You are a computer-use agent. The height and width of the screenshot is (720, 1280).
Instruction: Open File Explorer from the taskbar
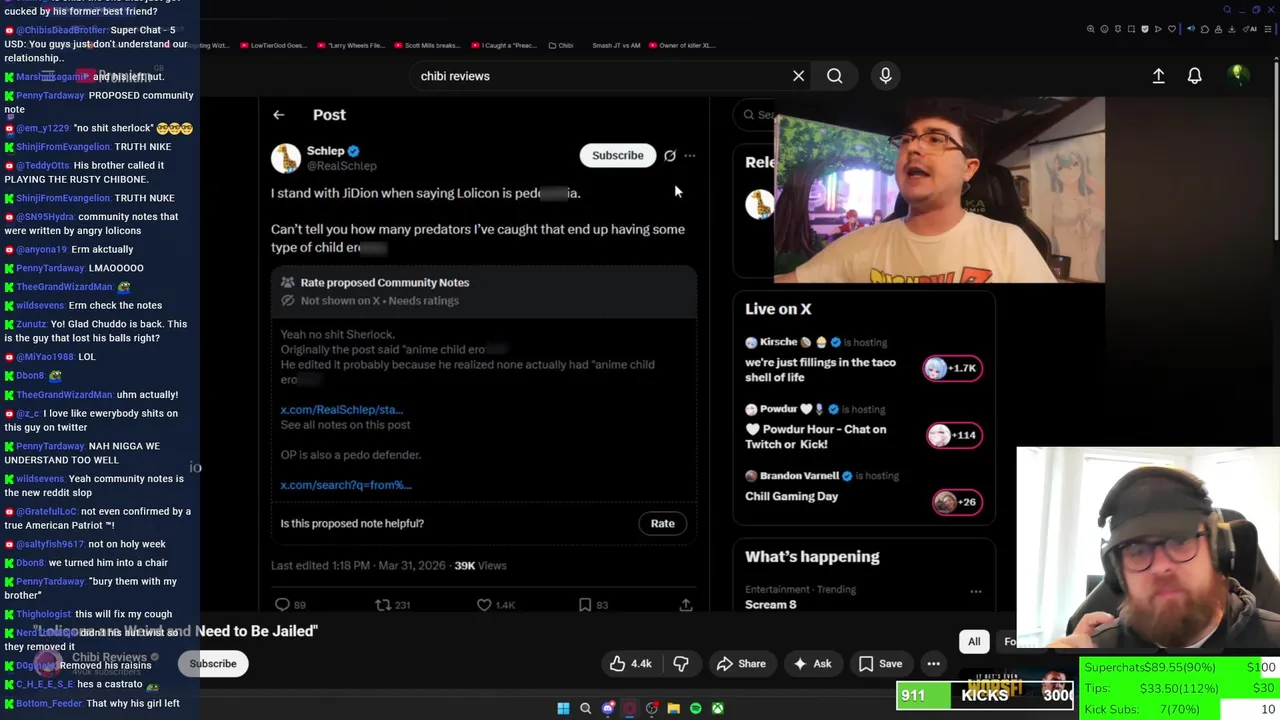[x=673, y=709]
